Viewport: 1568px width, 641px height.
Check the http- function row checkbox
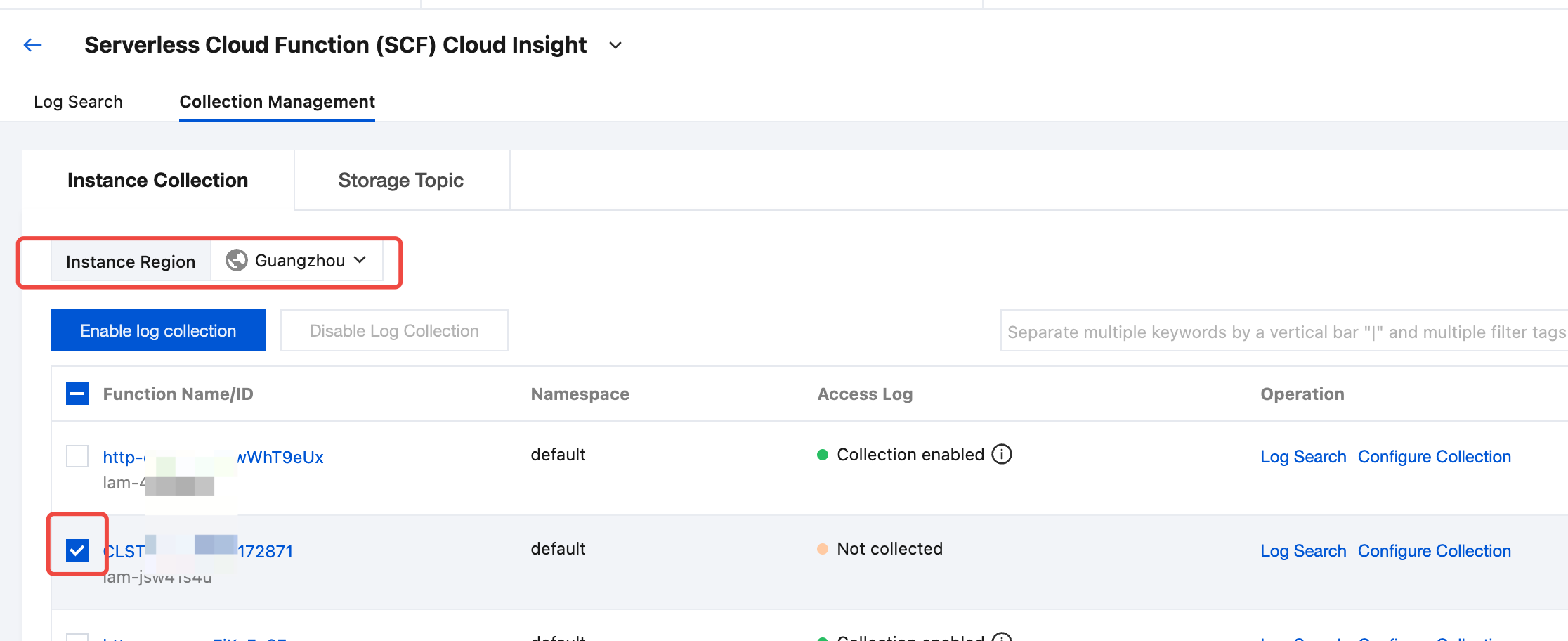tap(77, 456)
